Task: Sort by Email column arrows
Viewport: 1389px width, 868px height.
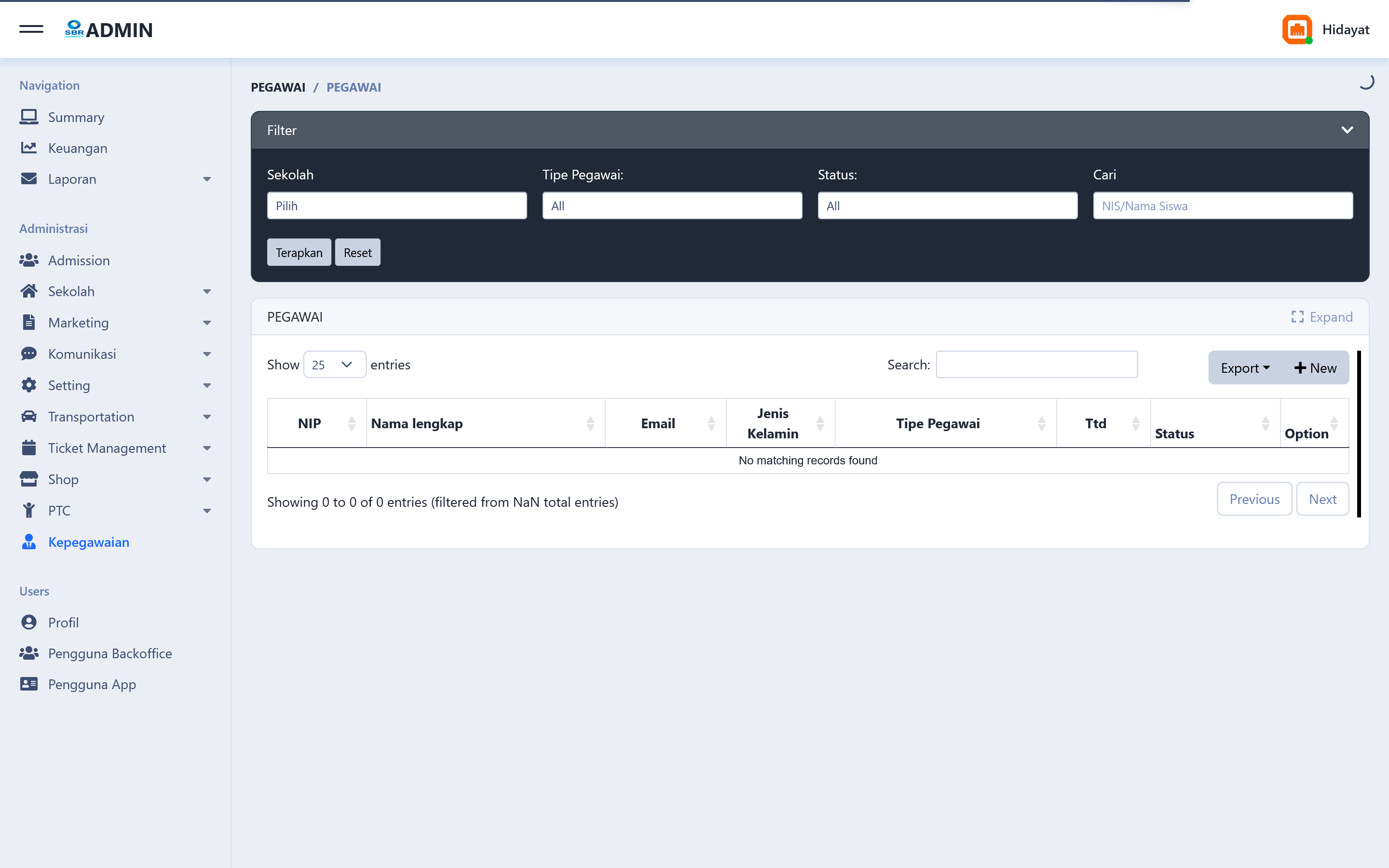Action: [x=712, y=424]
